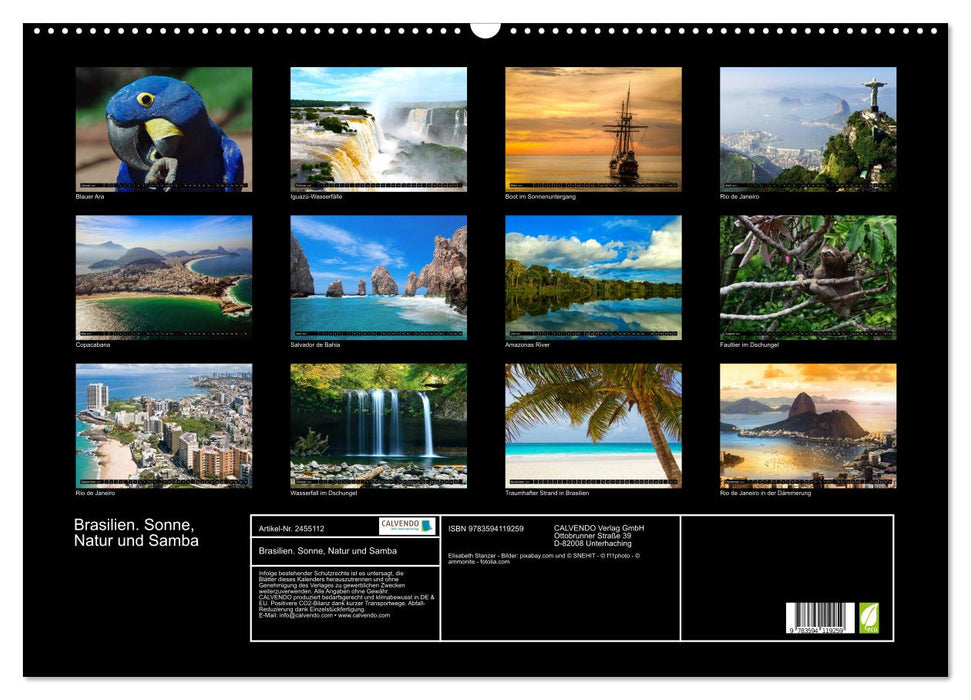Open the info@calvendo.com email address
Viewport: 971px width, 700px height.
305,615
